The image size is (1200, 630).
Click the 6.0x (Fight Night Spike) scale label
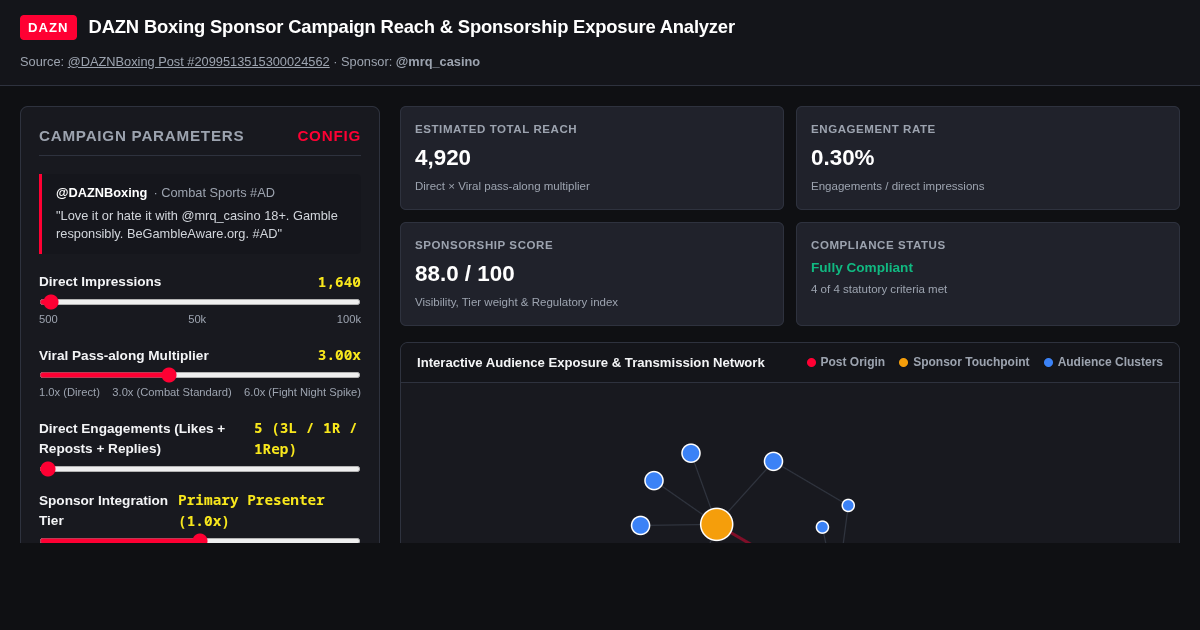tap(302, 392)
